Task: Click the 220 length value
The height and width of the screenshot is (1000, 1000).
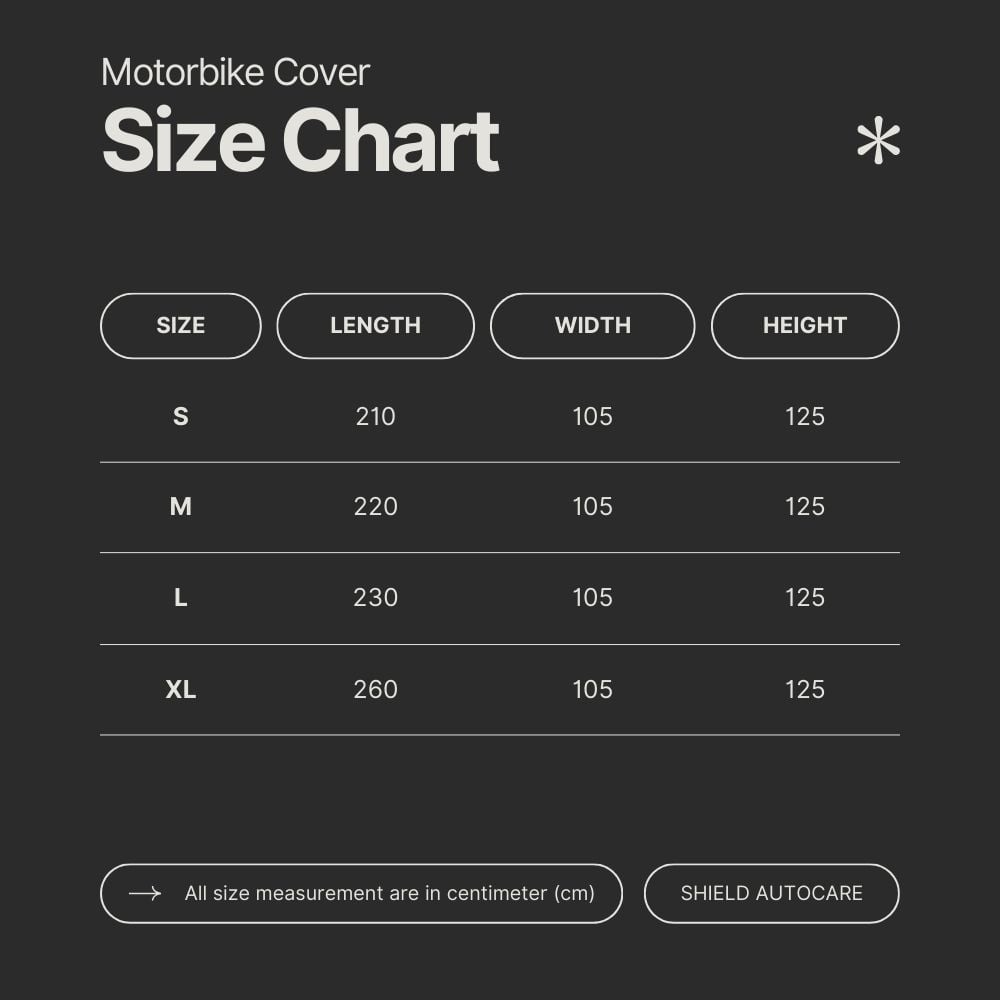Action: click(x=375, y=507)
